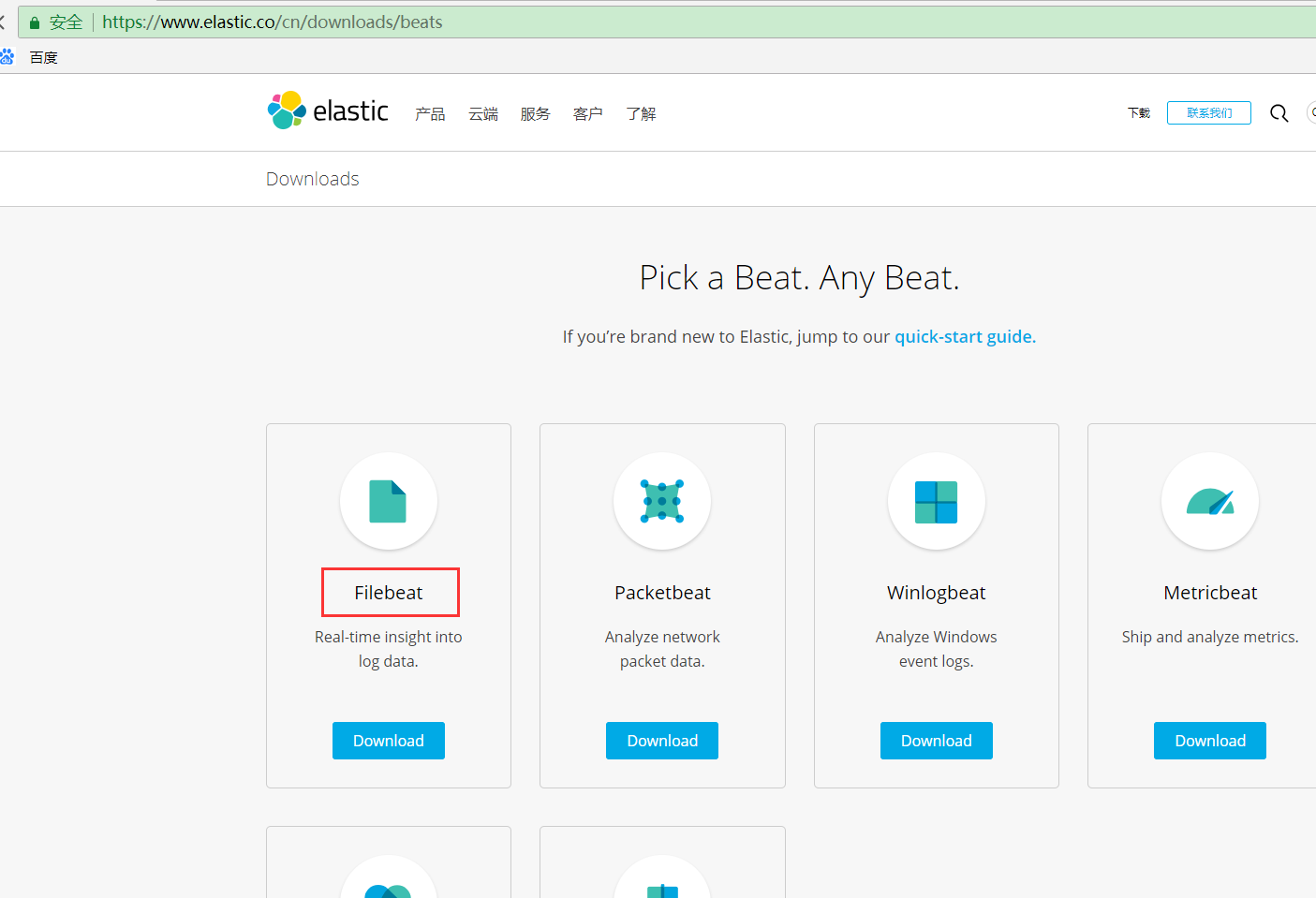Open the 客户 menu
The width and height of the screenshot is (1316, 898).
588,114
